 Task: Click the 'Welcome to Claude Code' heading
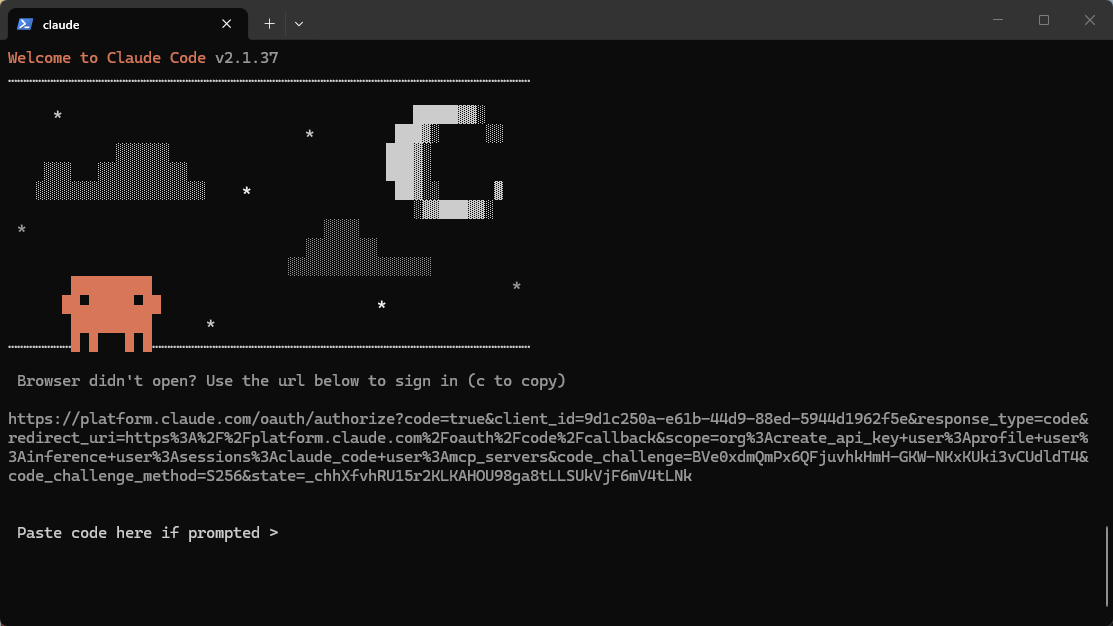tap(106, 58)
